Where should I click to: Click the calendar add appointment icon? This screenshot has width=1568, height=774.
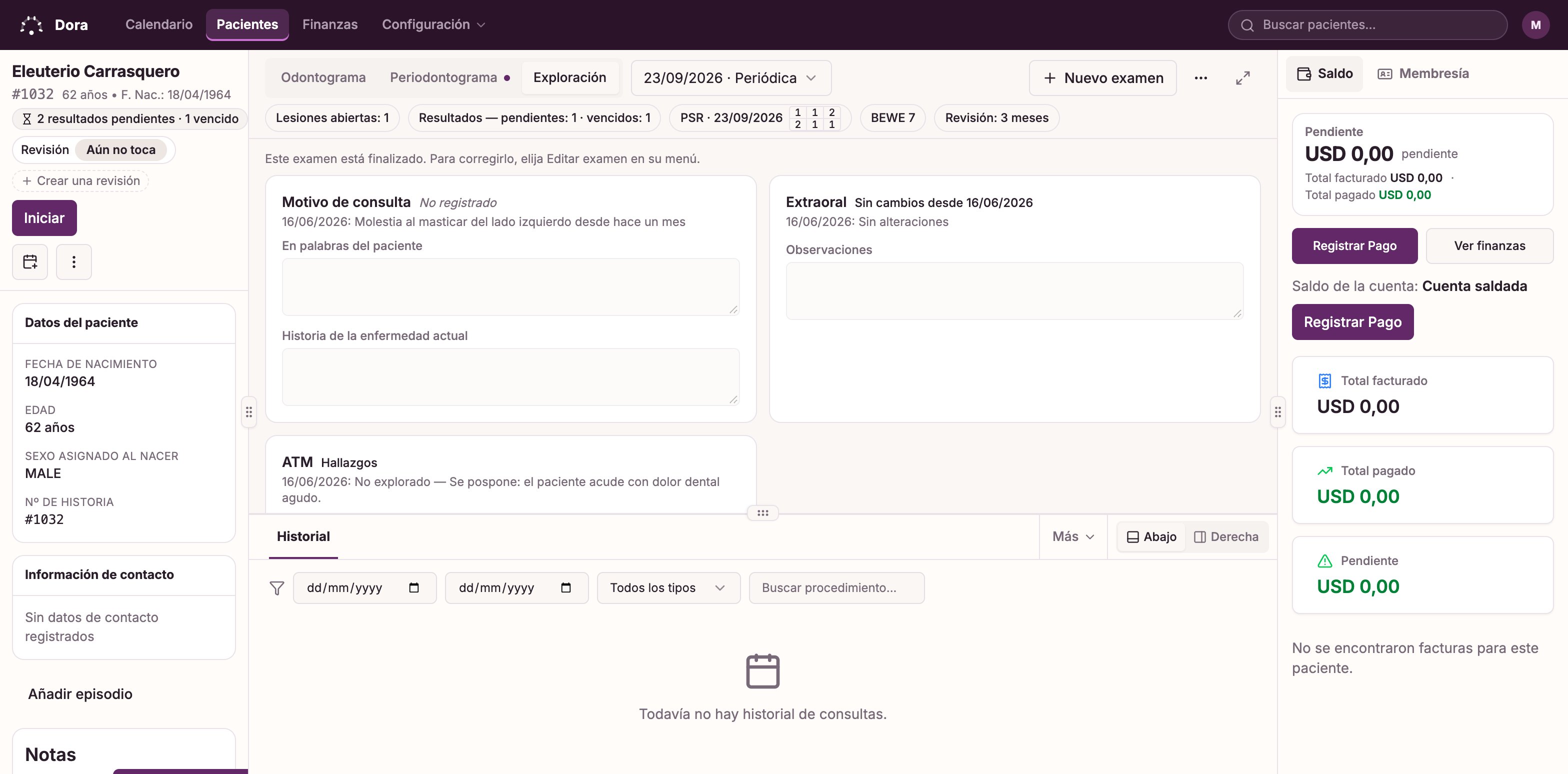click(x=30, y=261)
